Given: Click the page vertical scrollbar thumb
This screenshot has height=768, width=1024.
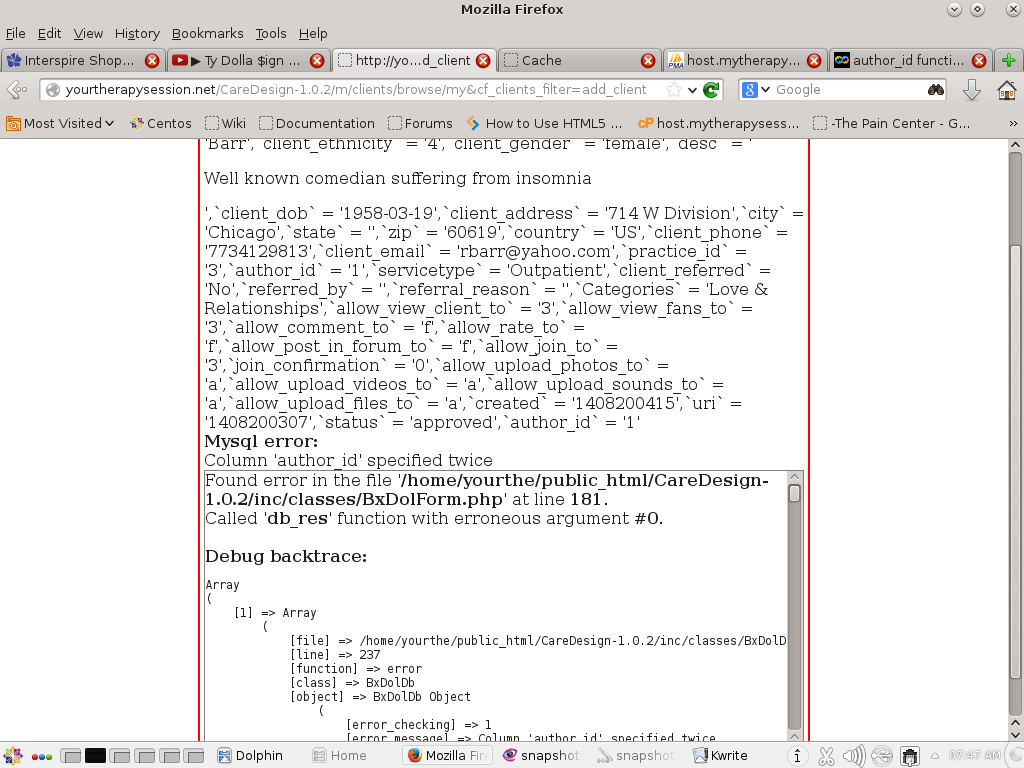Looking at the screenshot, I should coord(1015,195).
